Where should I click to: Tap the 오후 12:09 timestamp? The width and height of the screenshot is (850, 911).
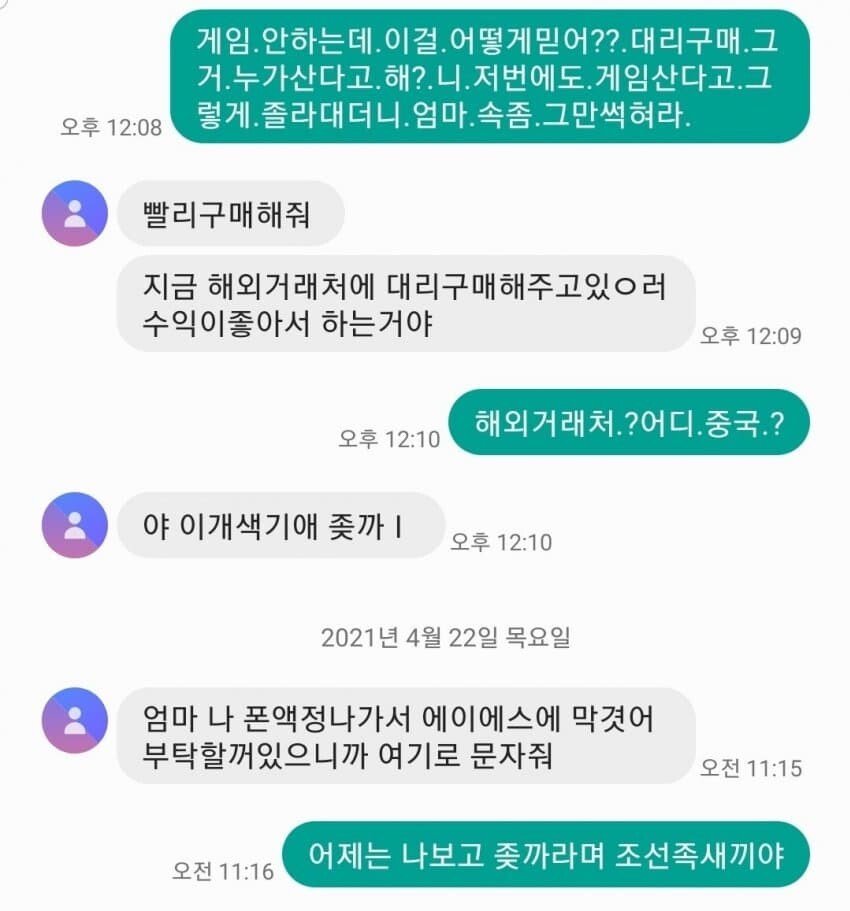click(751, 336)
